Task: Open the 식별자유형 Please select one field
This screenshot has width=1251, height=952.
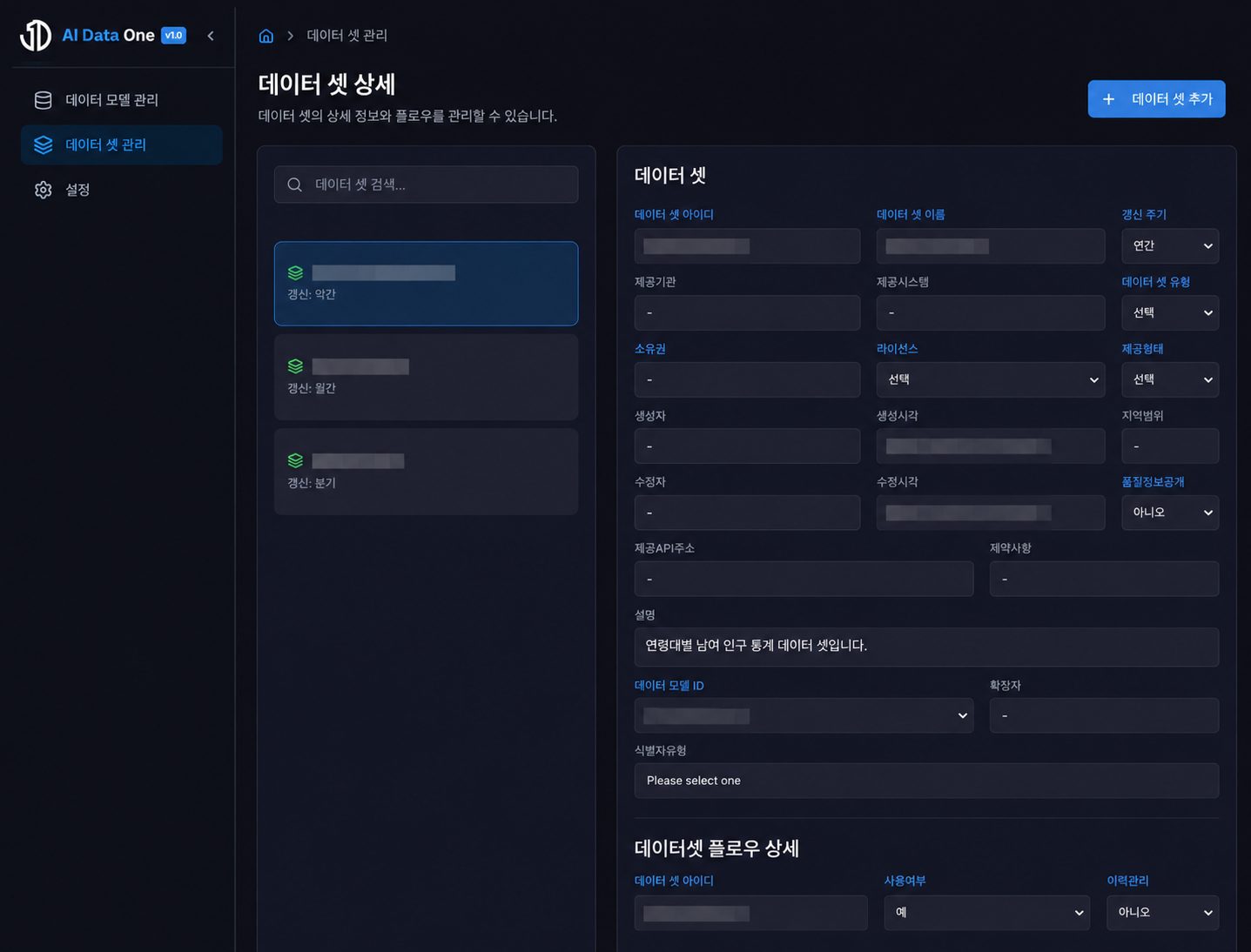Action: point(926,781)
